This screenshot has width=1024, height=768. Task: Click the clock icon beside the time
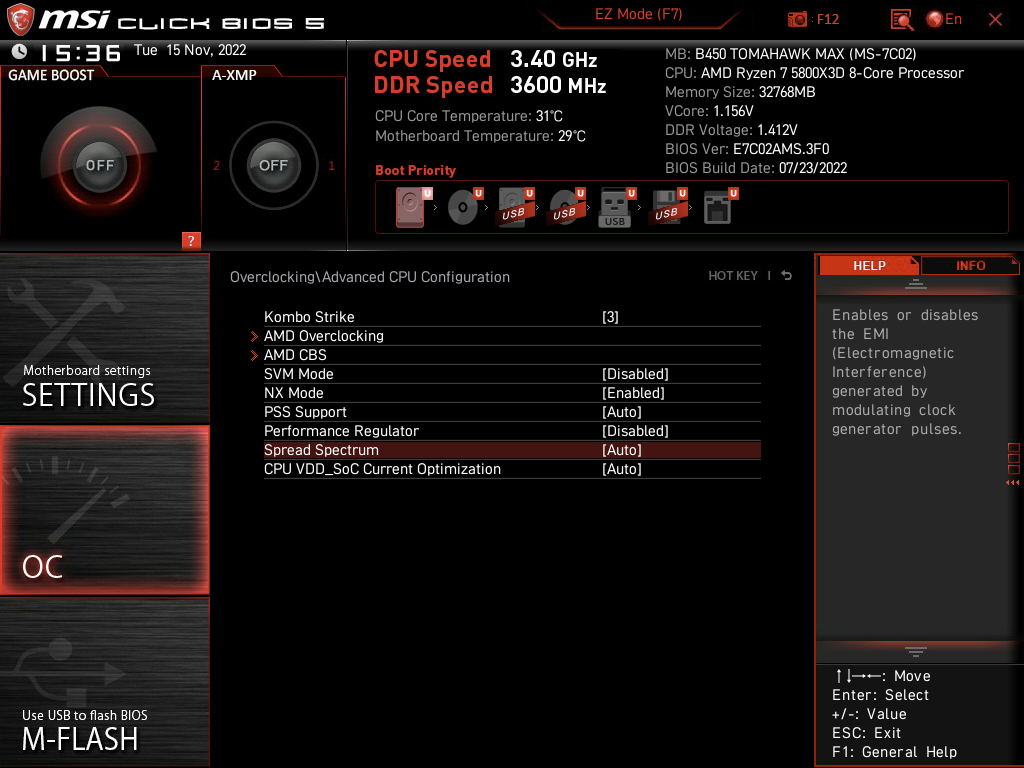20,51
